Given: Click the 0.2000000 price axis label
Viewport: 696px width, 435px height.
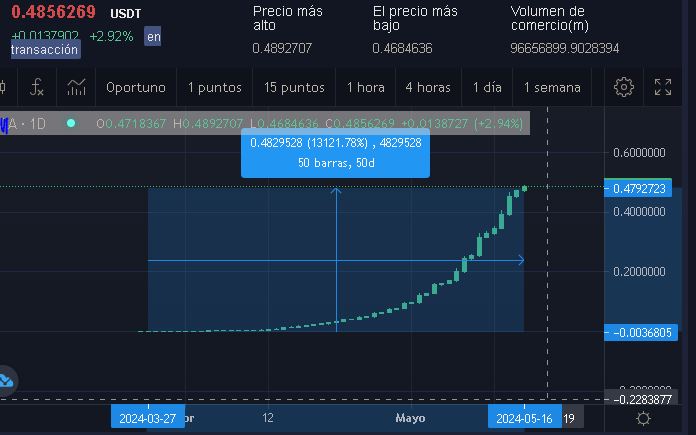Looking at the screenshot, I should (x=639, y=272).
